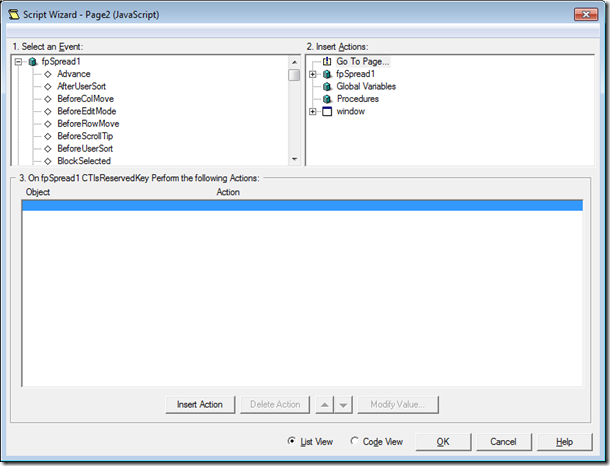Click the AfterUserSort diamond icon
Viewport: 610px width, 466px height.
48,87
